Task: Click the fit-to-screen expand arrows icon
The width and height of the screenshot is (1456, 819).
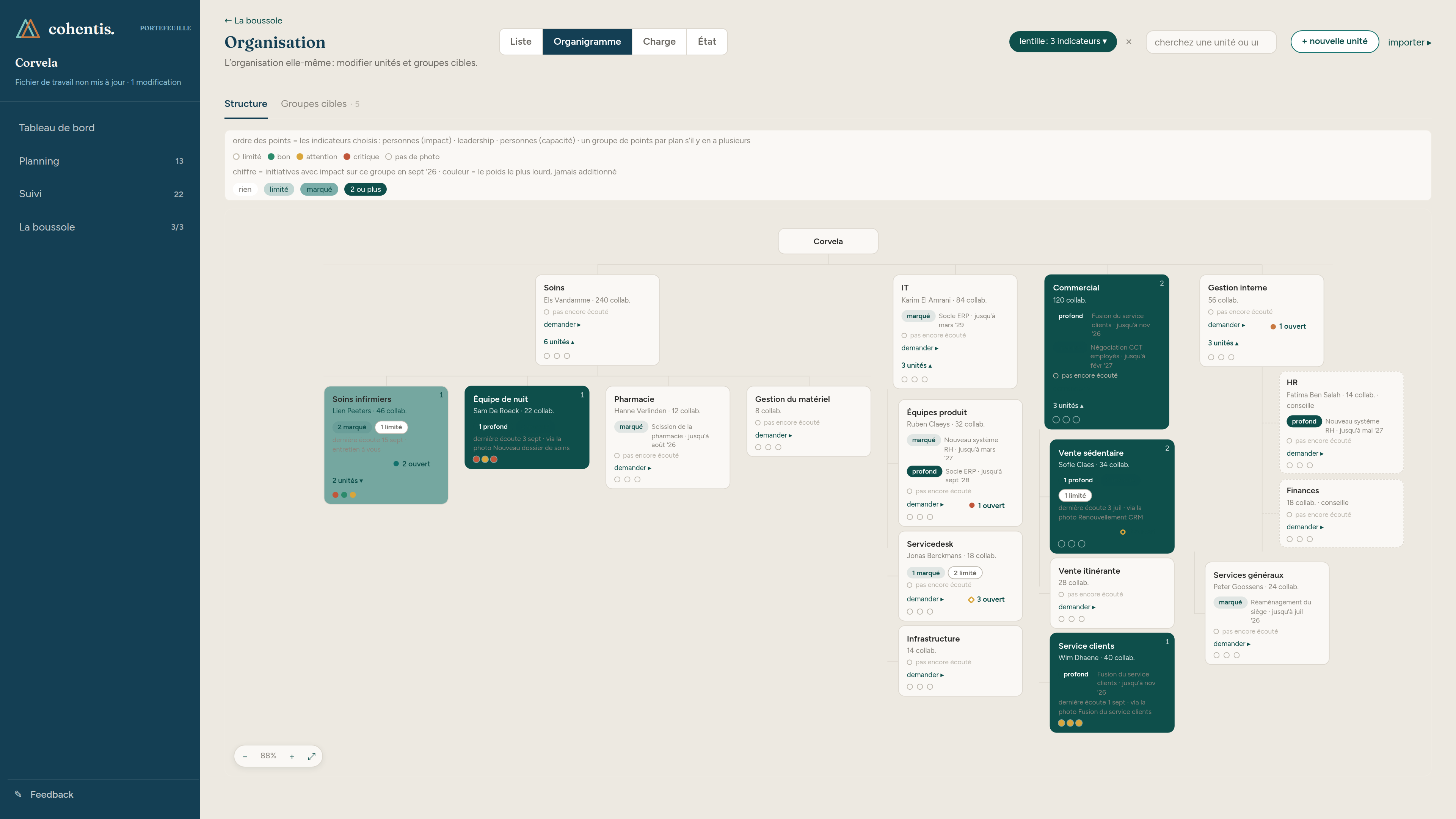Action: coord(311,756)
